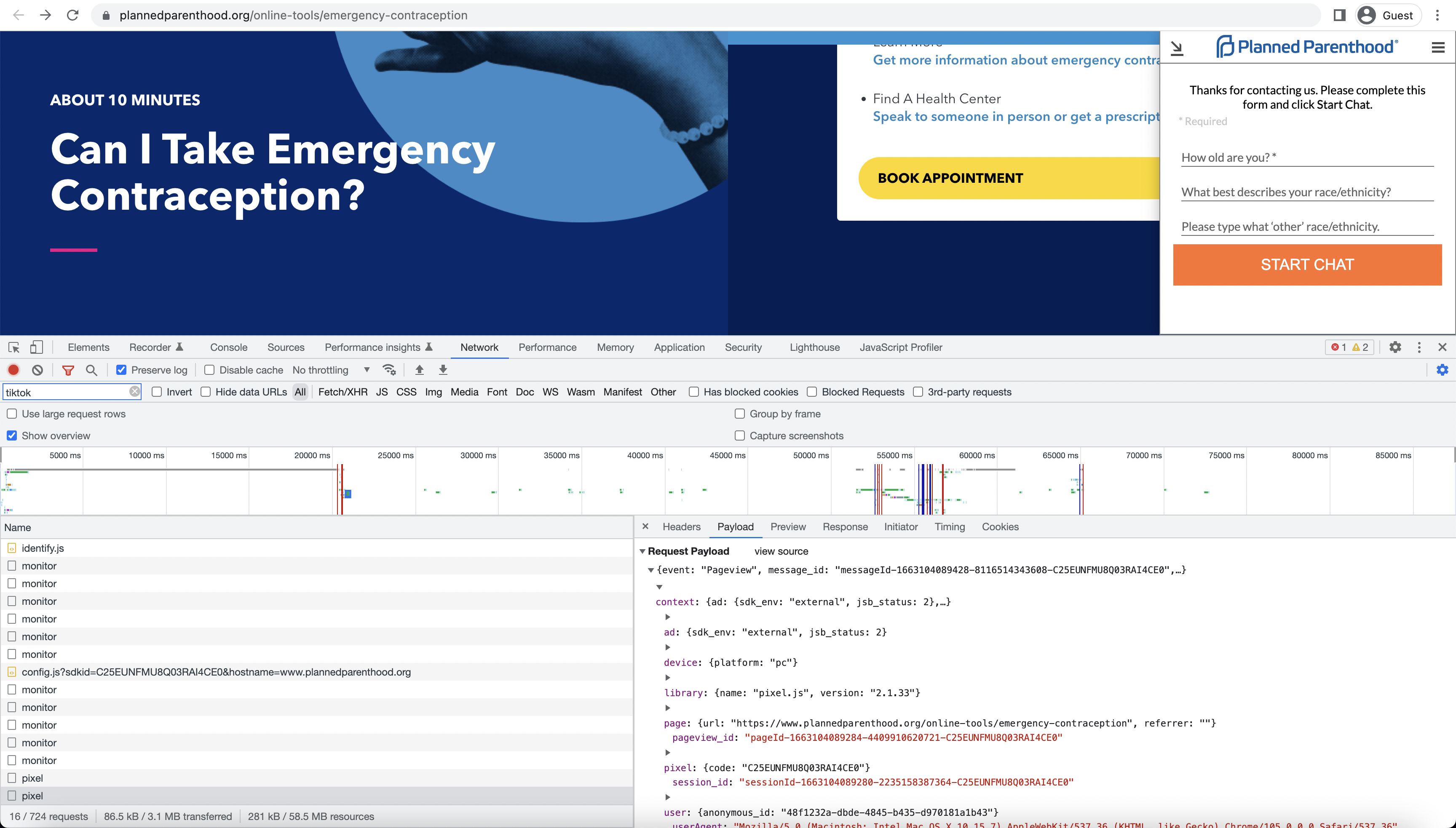Enable the Disable cache checkbox
The height and width of the screenshot is (828, 1456).
pyautogui.click(x=208, y=370)
